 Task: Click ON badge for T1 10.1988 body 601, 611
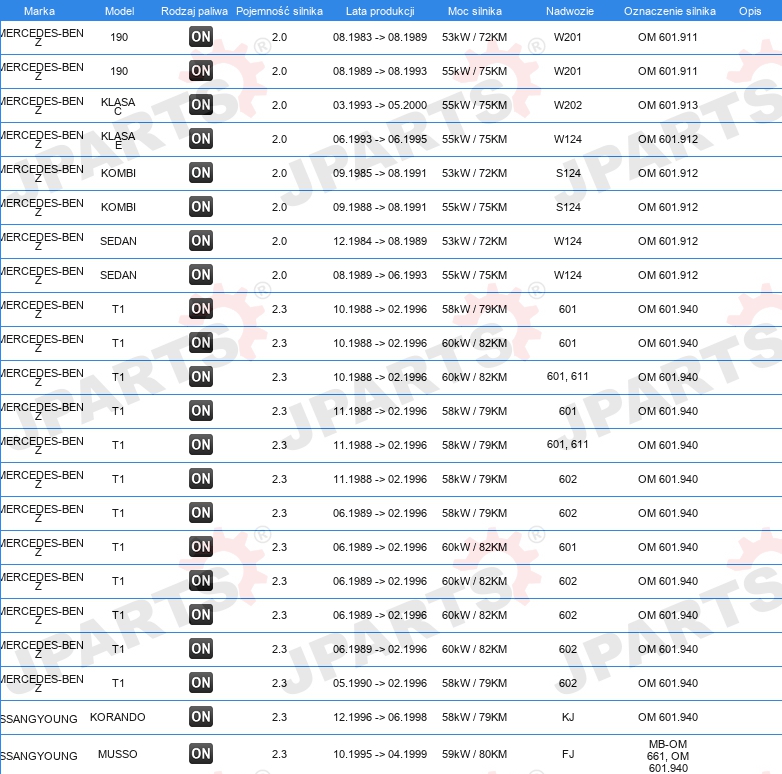click(201, 377)
